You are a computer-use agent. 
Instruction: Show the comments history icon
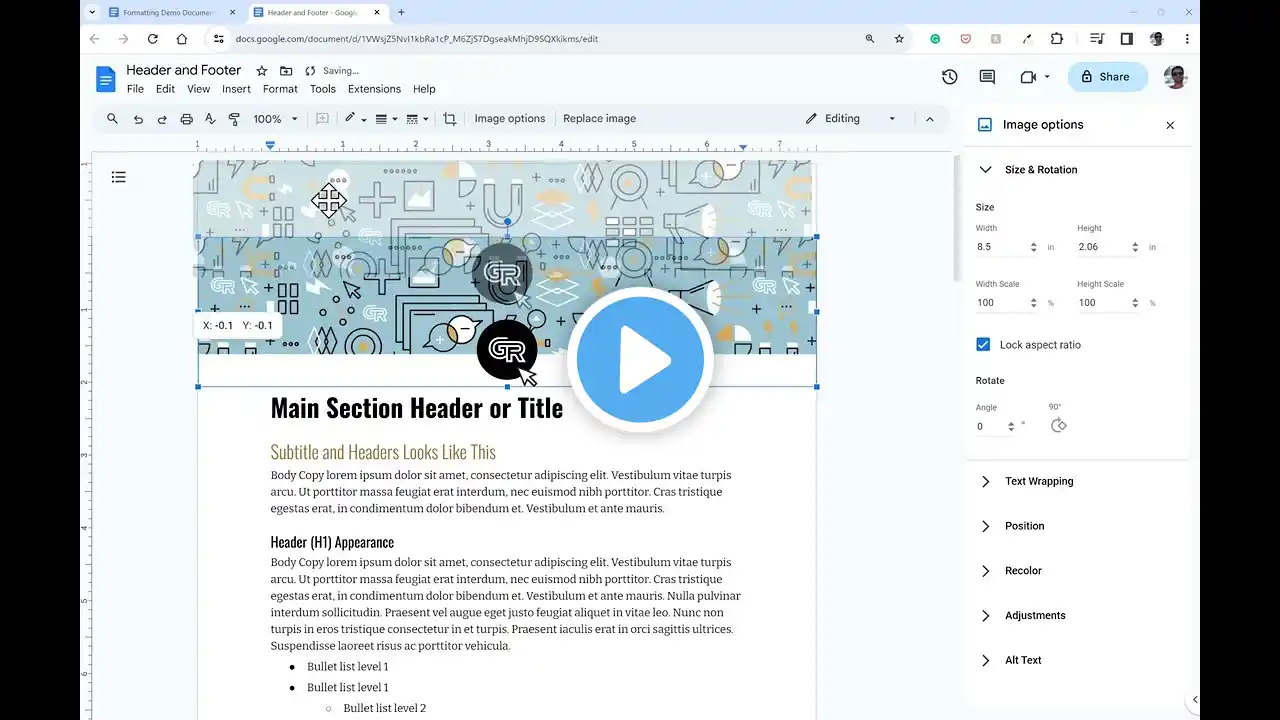987,77
